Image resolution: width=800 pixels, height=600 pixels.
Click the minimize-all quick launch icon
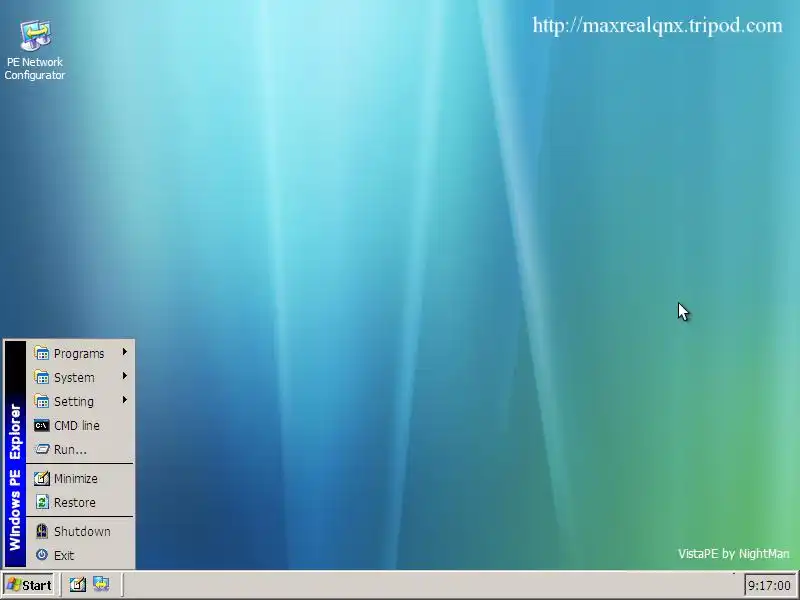pos(78,584)
